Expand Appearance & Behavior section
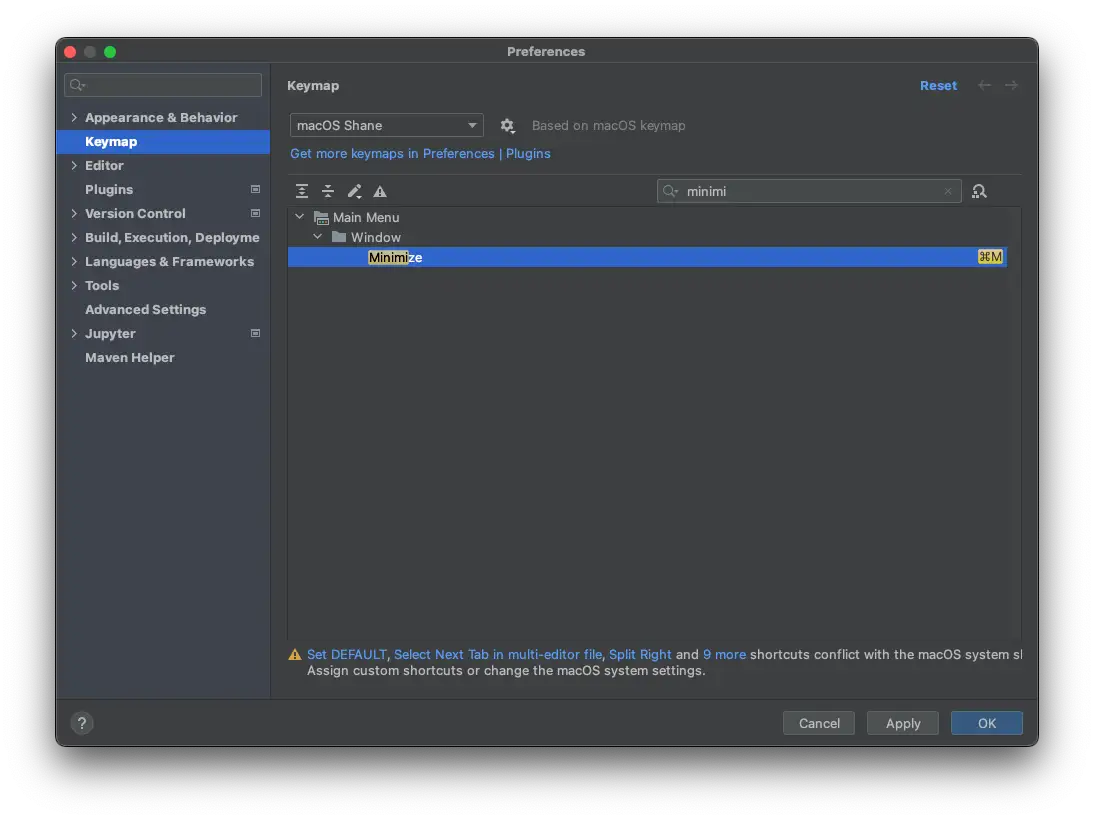1094x820 pixels. (74, 117)
